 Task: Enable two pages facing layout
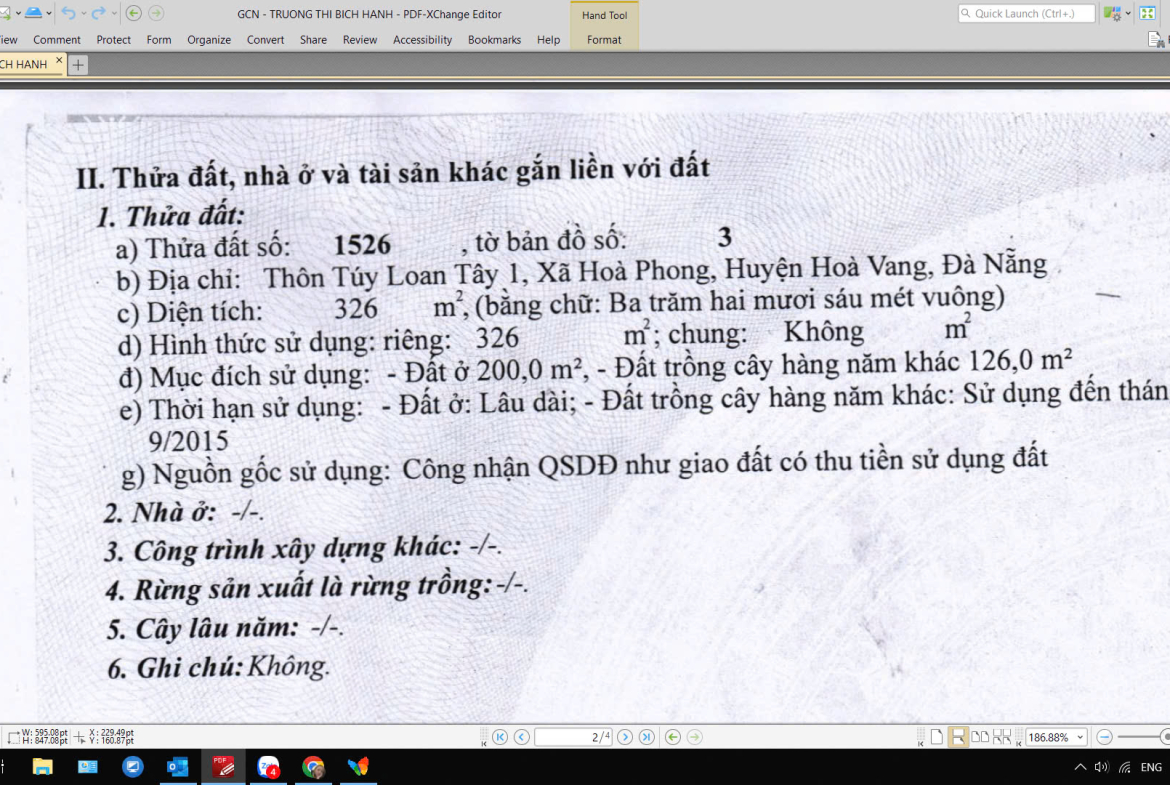pyautogui.click(x=981, y=737)
